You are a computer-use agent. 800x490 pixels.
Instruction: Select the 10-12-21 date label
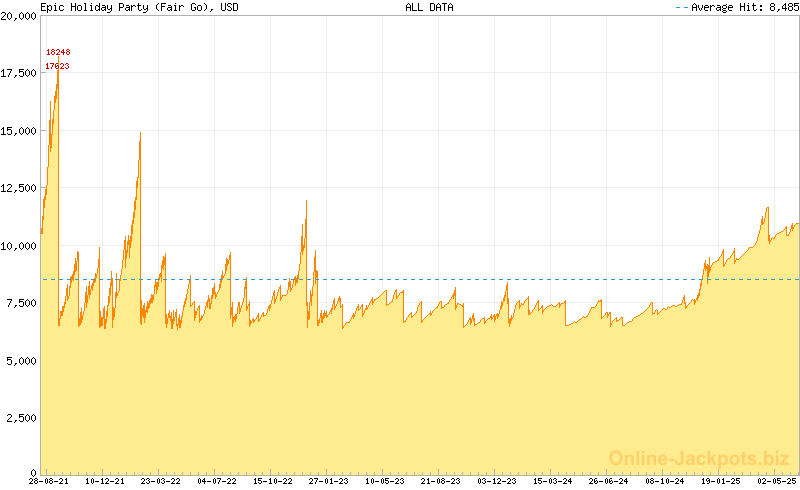coord(104,481)
